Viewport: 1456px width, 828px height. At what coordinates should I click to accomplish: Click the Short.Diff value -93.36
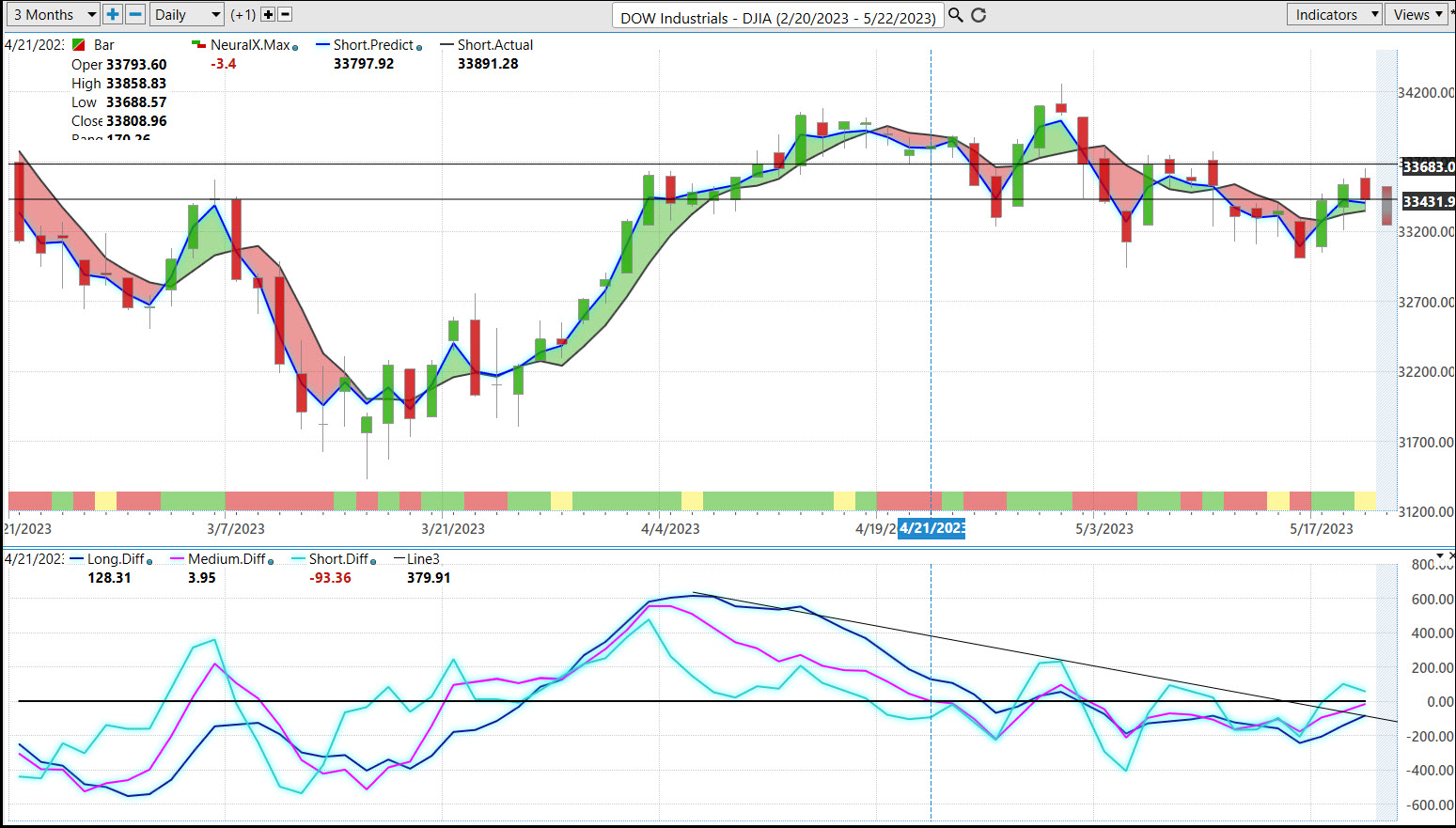tap(330, 578)
